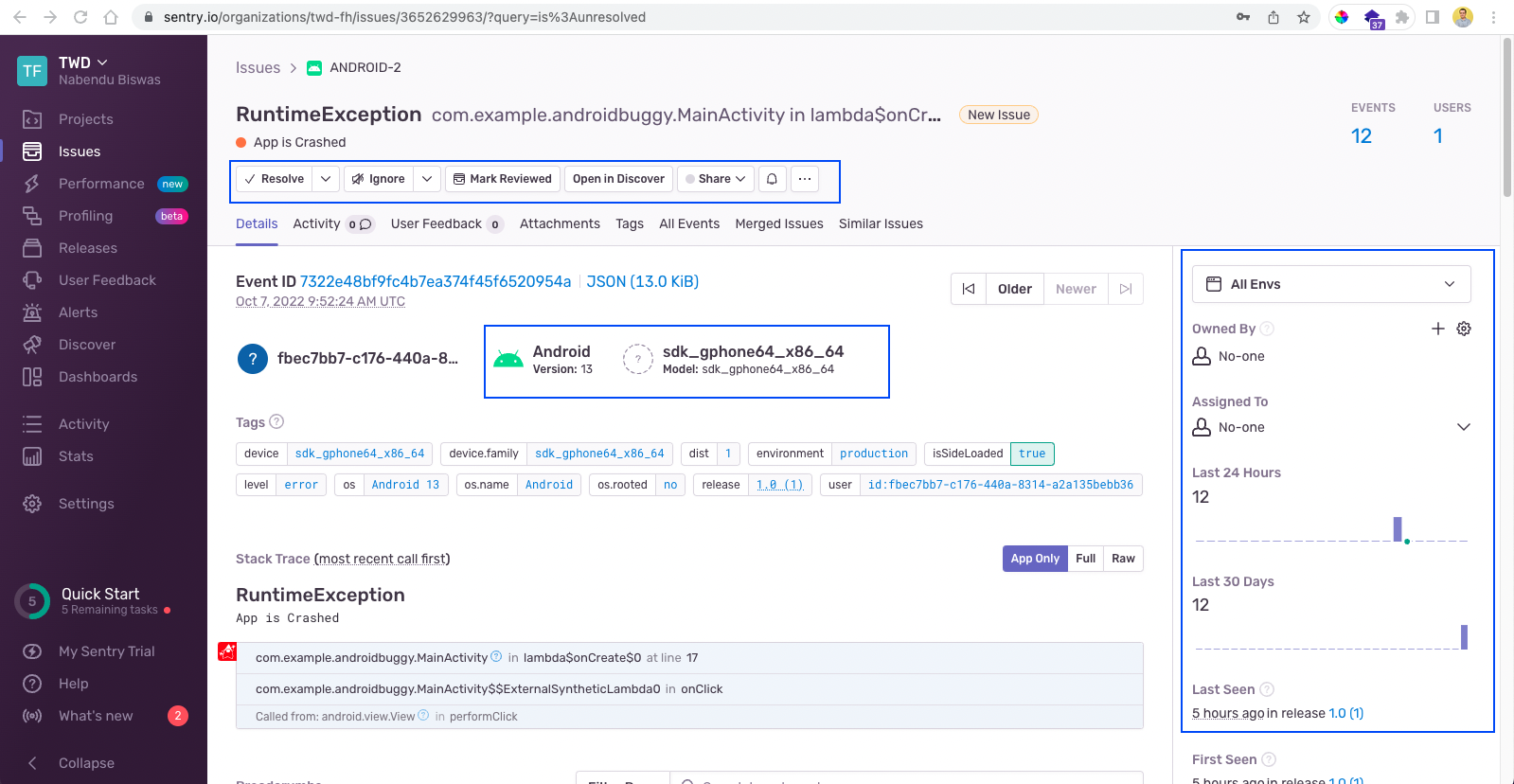Open the Profiling sidebar icon
Image resolution: width=1514 pixels, height=784 pixels.
pyautogui.click(x=32, y=216)
